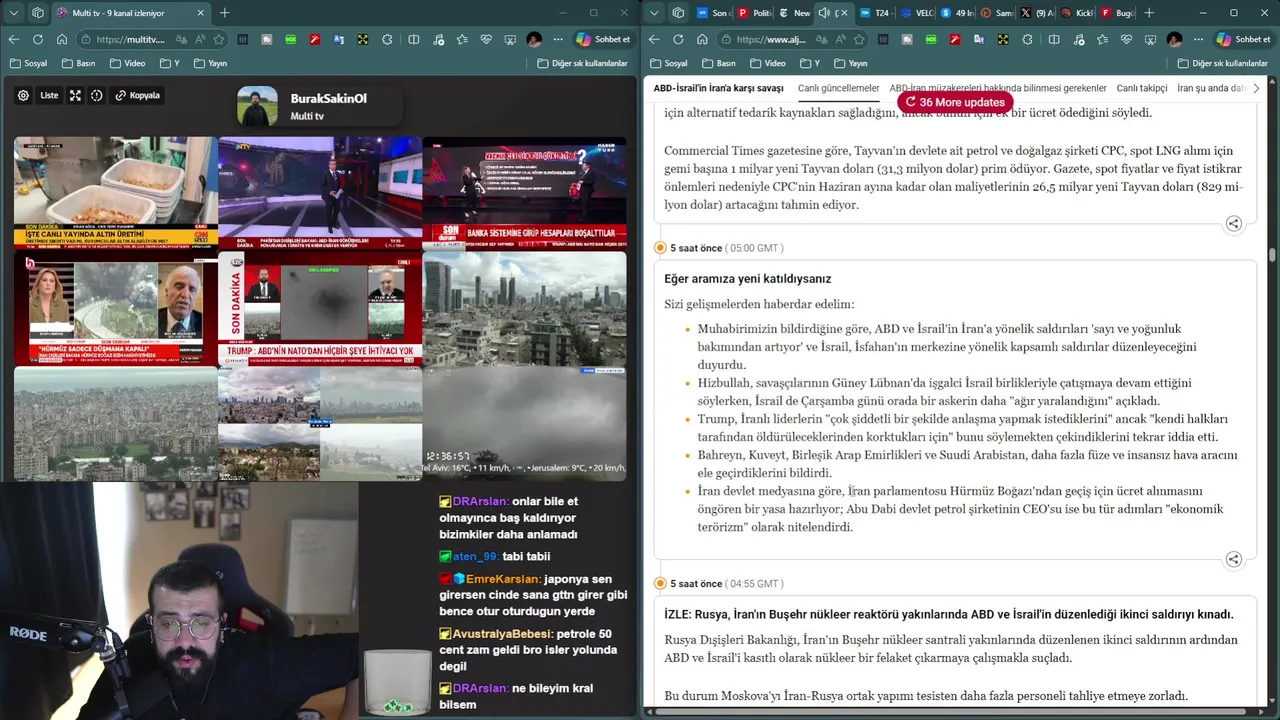Click the Liste button in Multi tv
Screen dimensions: 1280x720
coord(49,96)
